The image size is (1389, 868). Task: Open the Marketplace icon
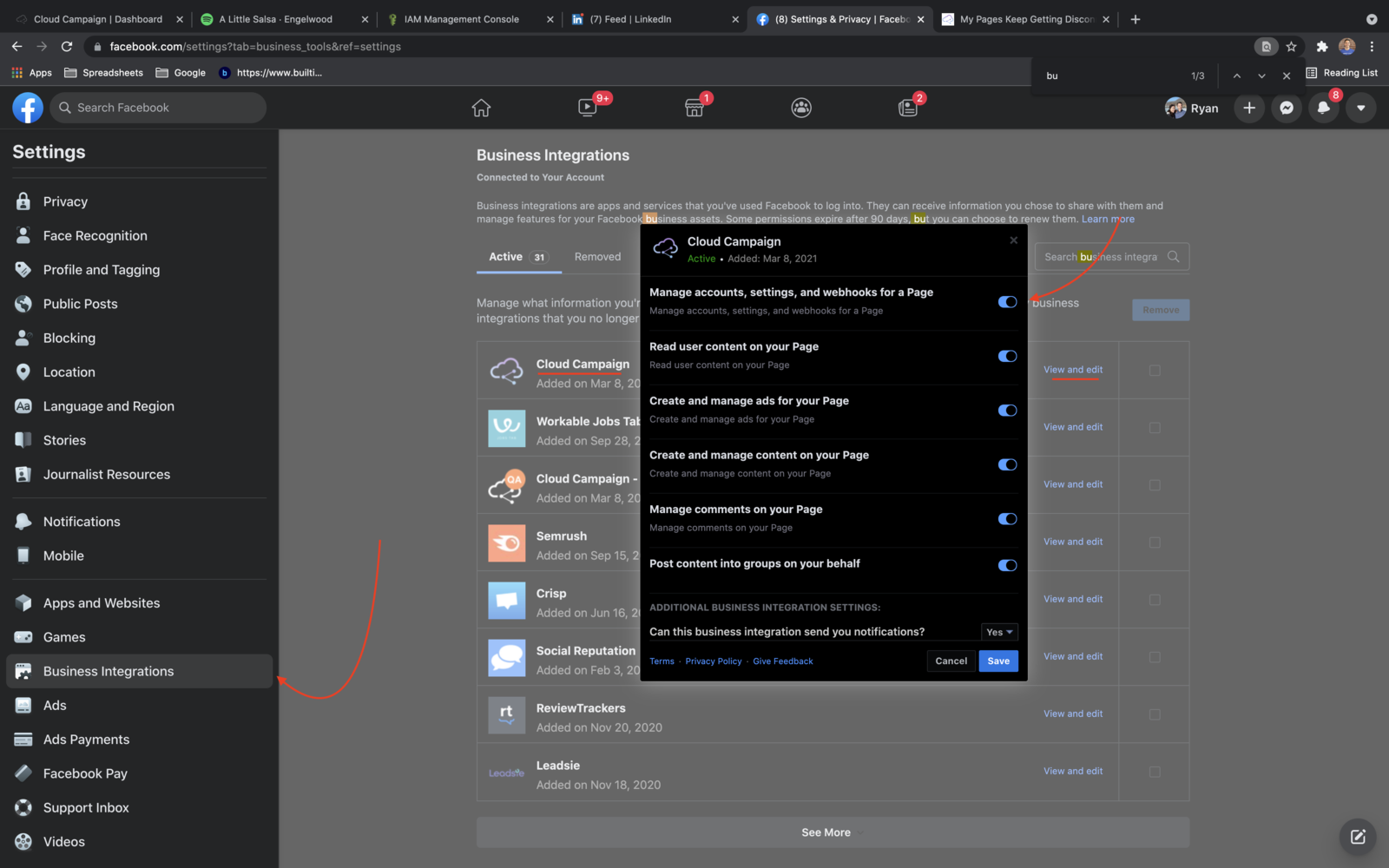[x=694, y=108]
